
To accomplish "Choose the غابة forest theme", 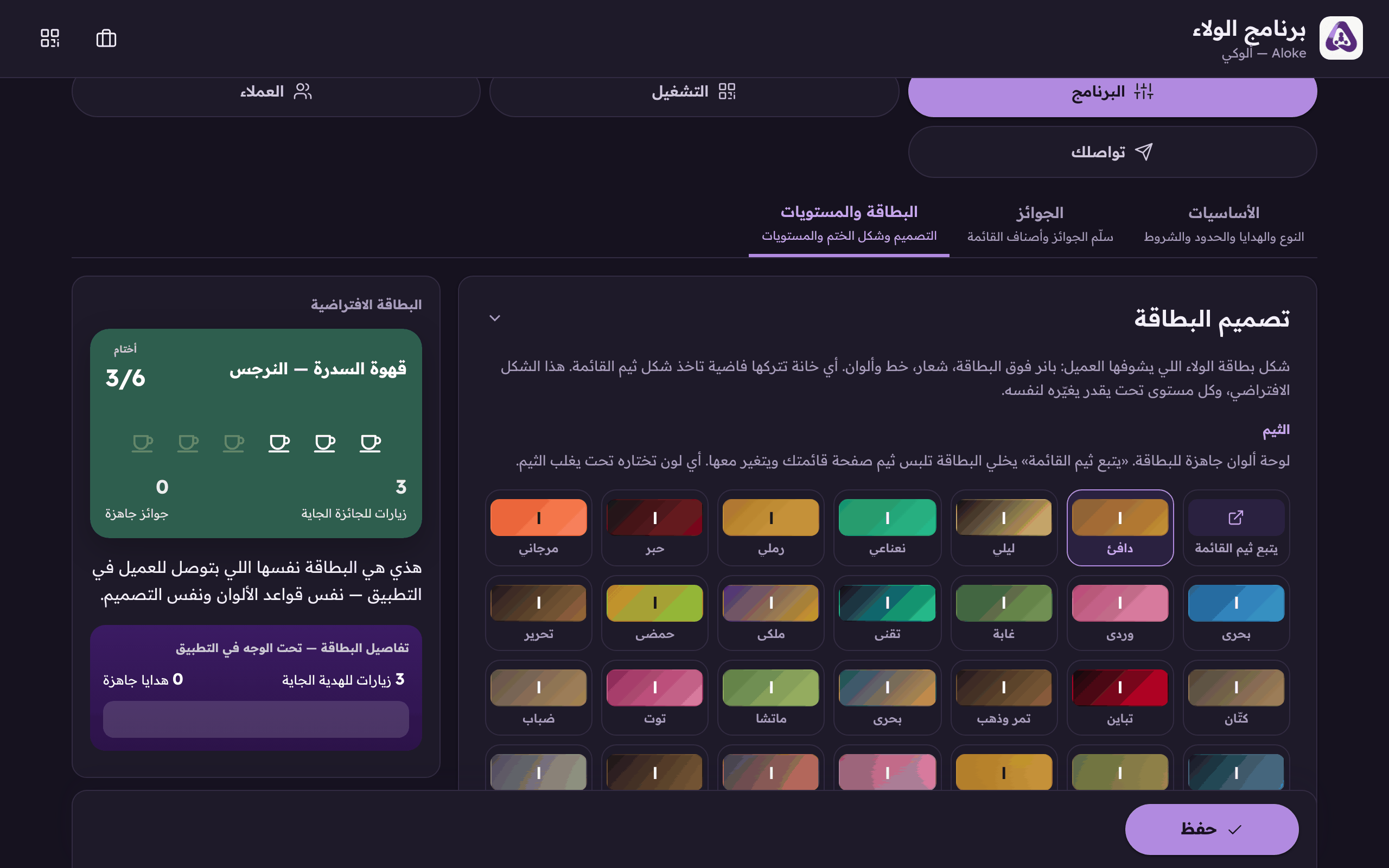I will [1003, 612].
